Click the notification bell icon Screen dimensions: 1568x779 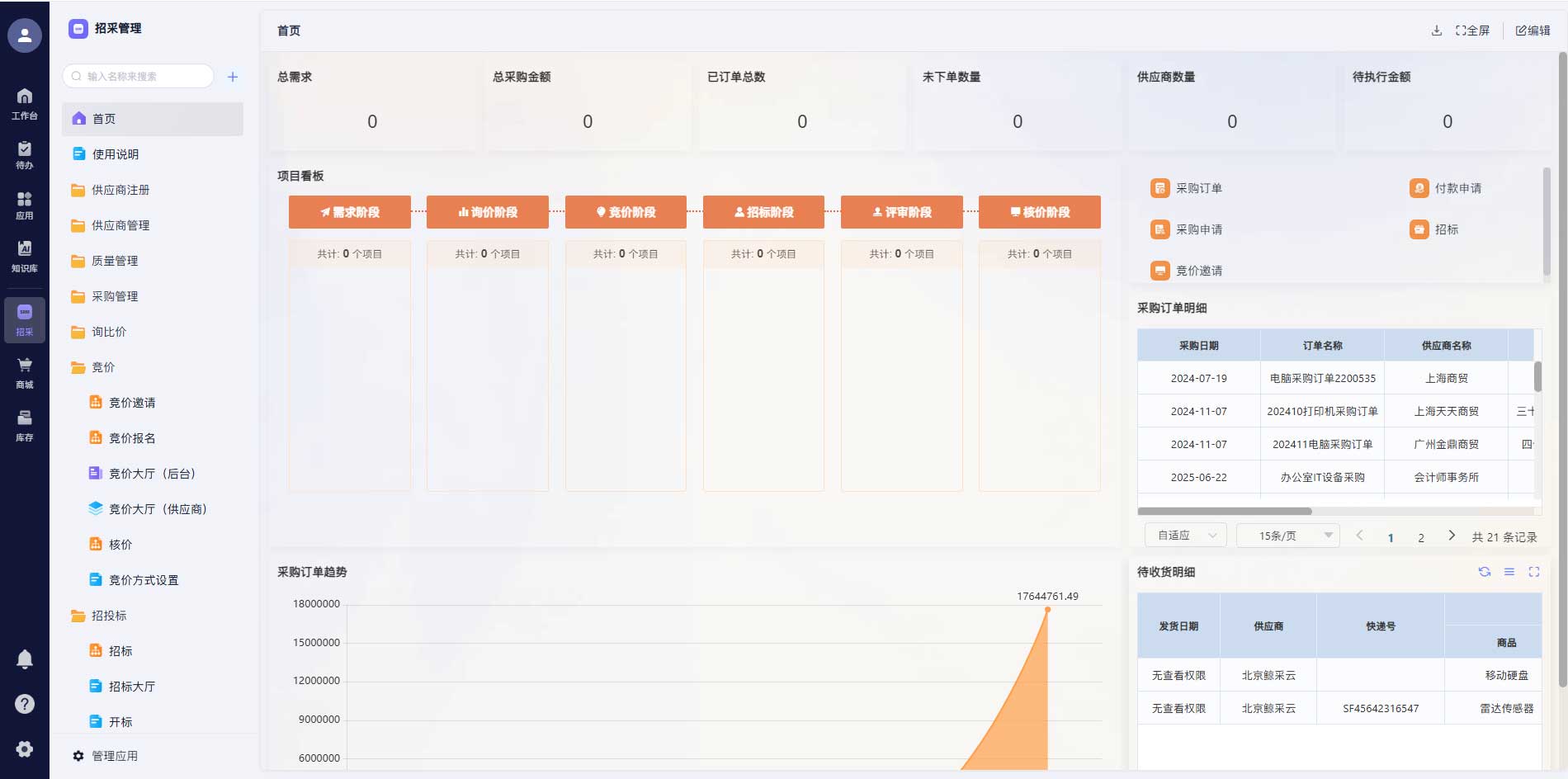point(25,659)
